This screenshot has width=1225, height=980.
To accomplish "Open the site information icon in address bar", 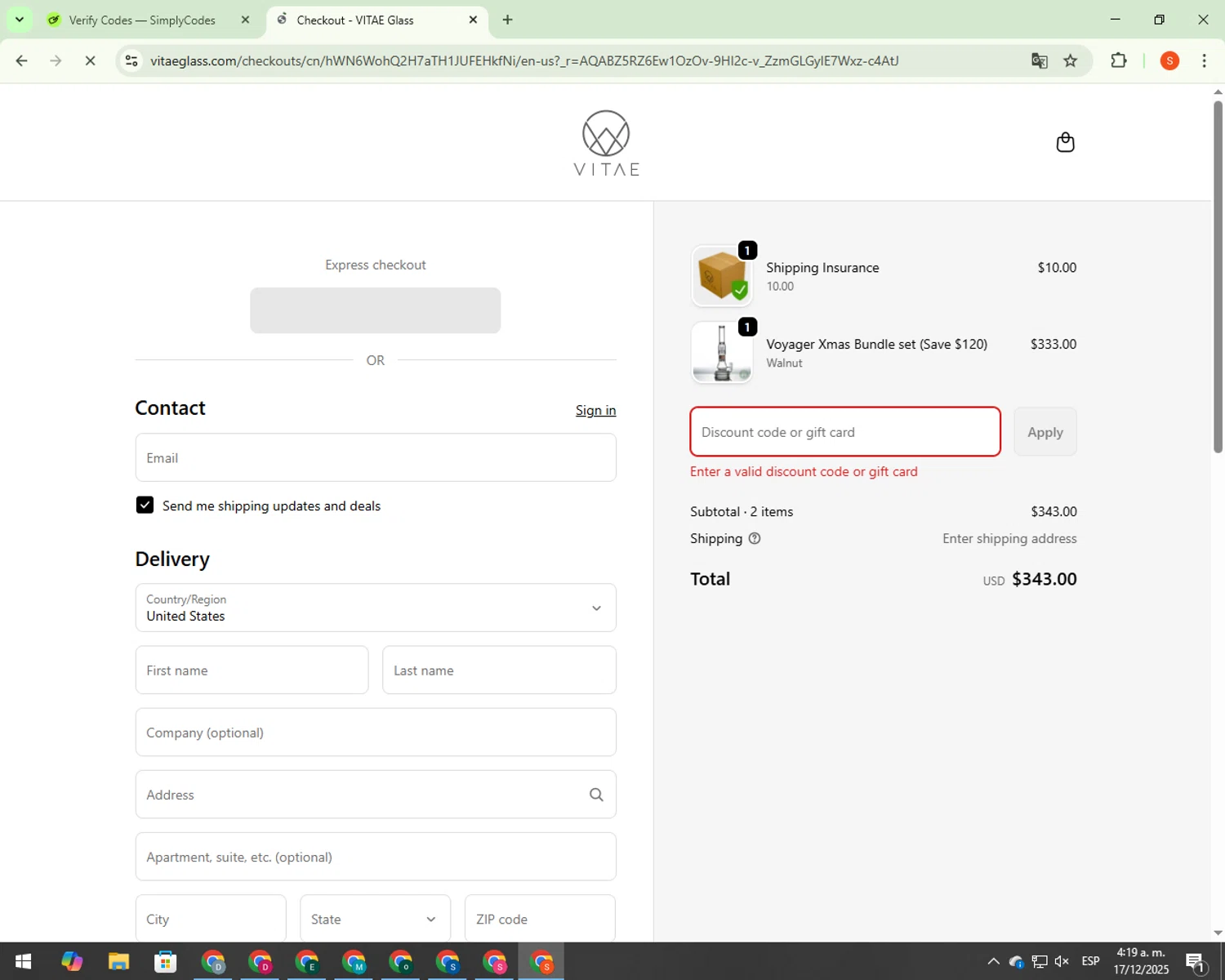I will point(131,60).
